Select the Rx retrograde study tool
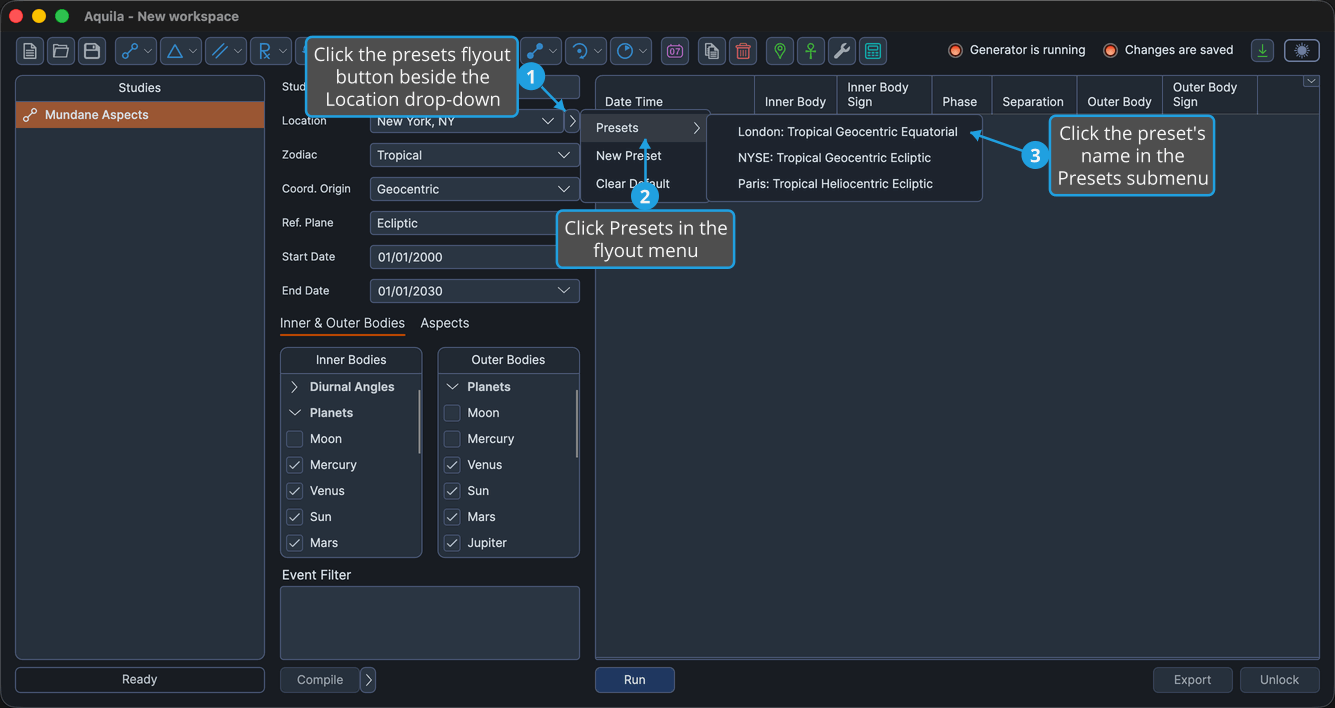 pyautogui.click(x=265, y=51)
